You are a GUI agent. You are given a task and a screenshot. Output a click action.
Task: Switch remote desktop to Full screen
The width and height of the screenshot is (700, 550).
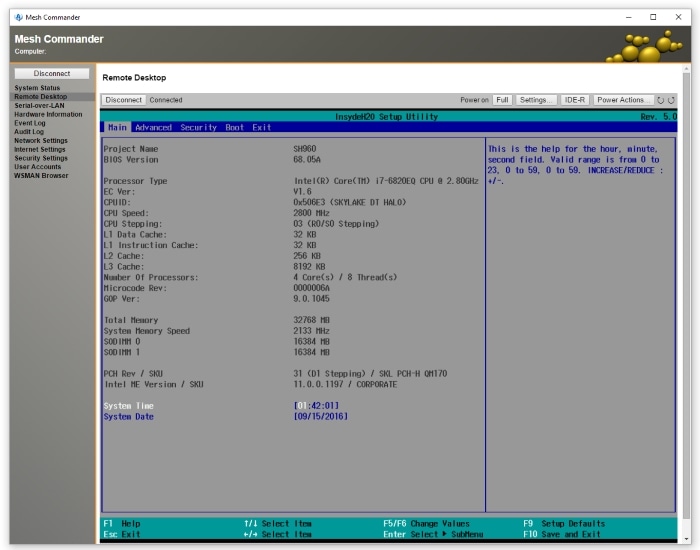[502, 100]
